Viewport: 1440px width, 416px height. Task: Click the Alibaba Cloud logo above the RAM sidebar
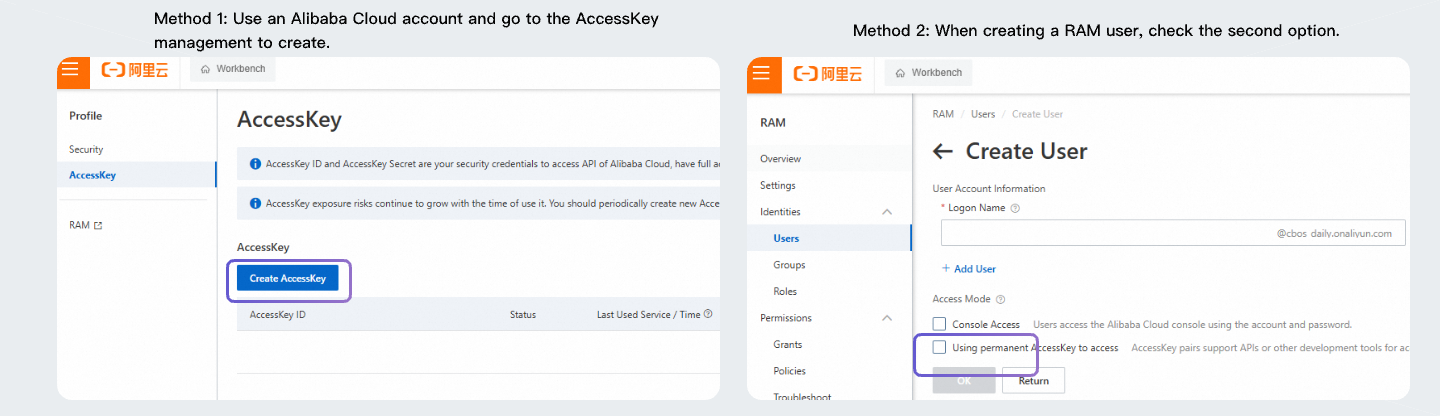(827, 73)
